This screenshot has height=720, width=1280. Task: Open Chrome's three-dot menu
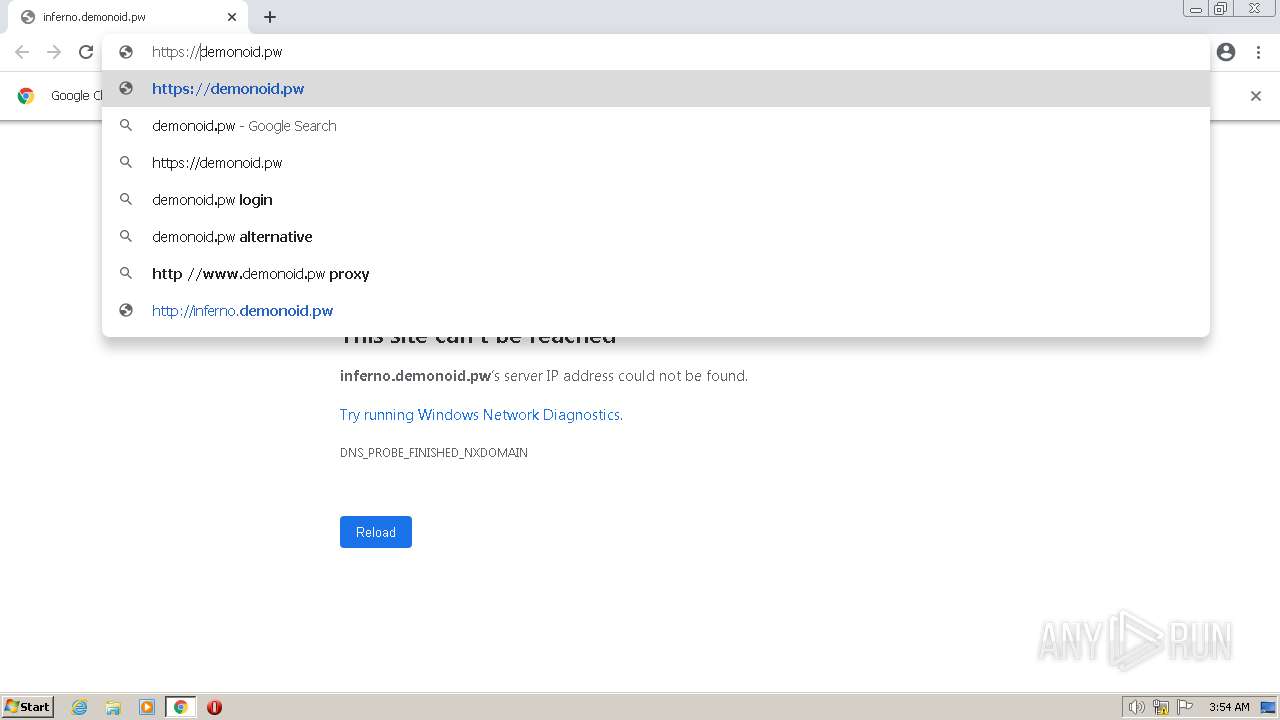pos(1258,52)
